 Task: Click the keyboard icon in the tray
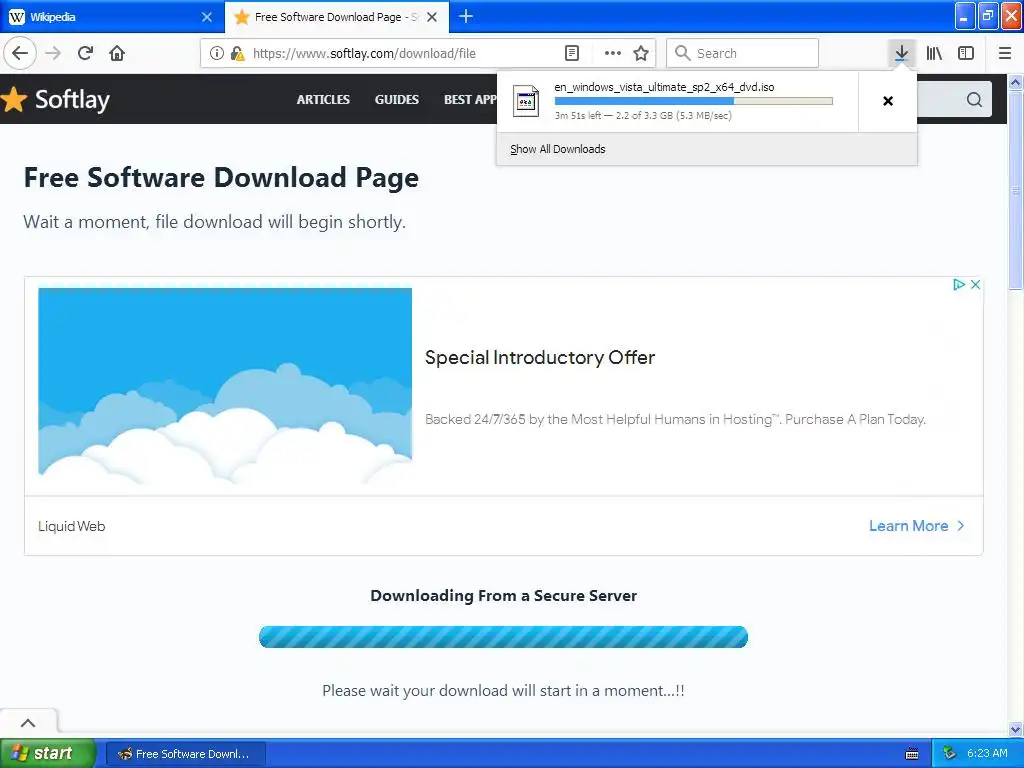912,754
